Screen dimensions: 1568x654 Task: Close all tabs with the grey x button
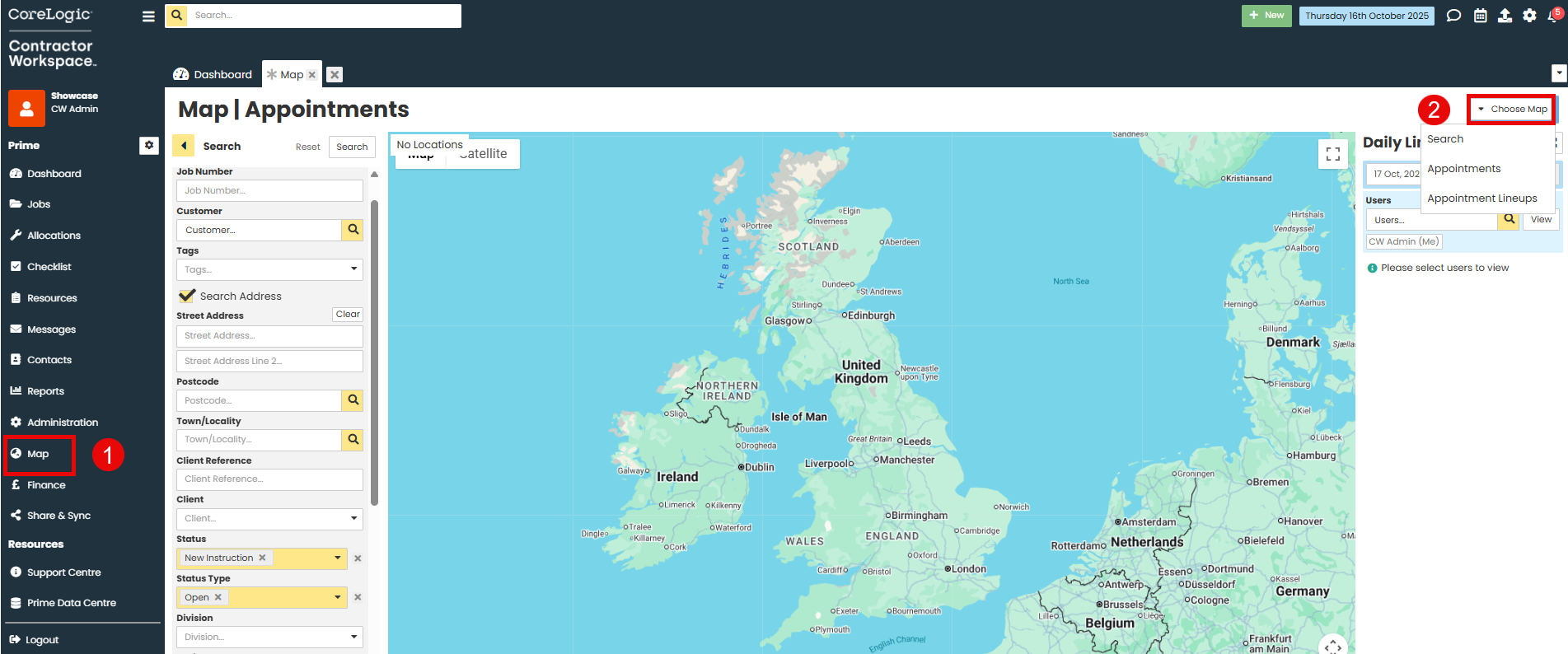click(335, 75)
